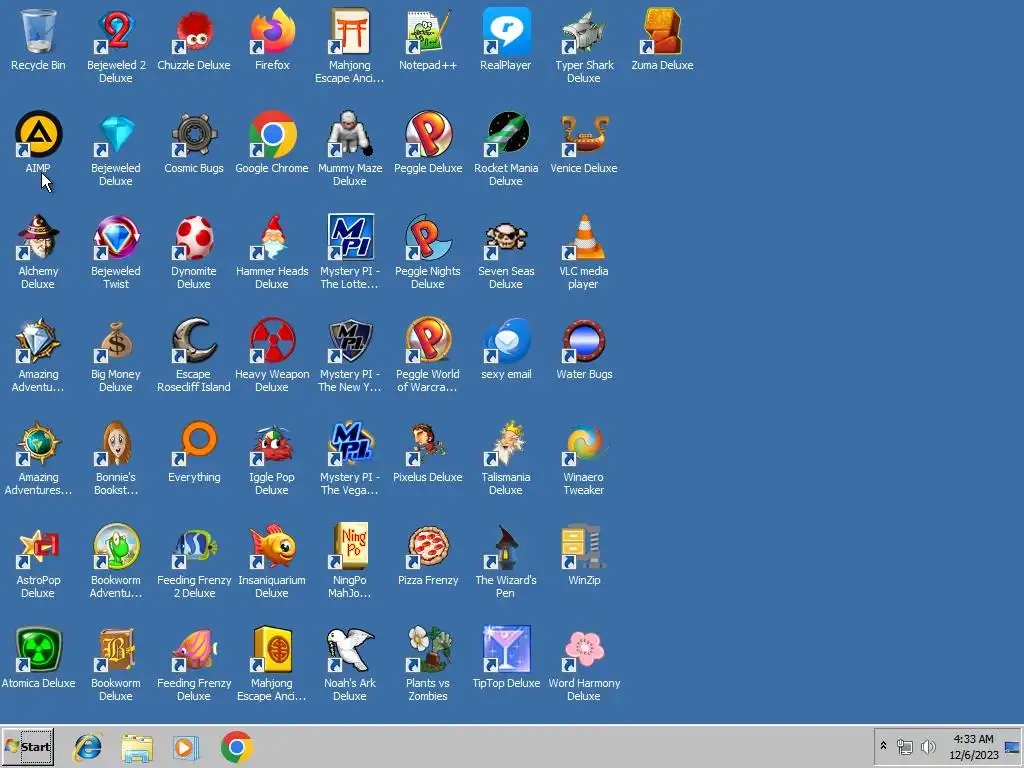Open Windows Explorer folder in taskbar
This screenshot has width=1024, height=768.
point(137,747)
